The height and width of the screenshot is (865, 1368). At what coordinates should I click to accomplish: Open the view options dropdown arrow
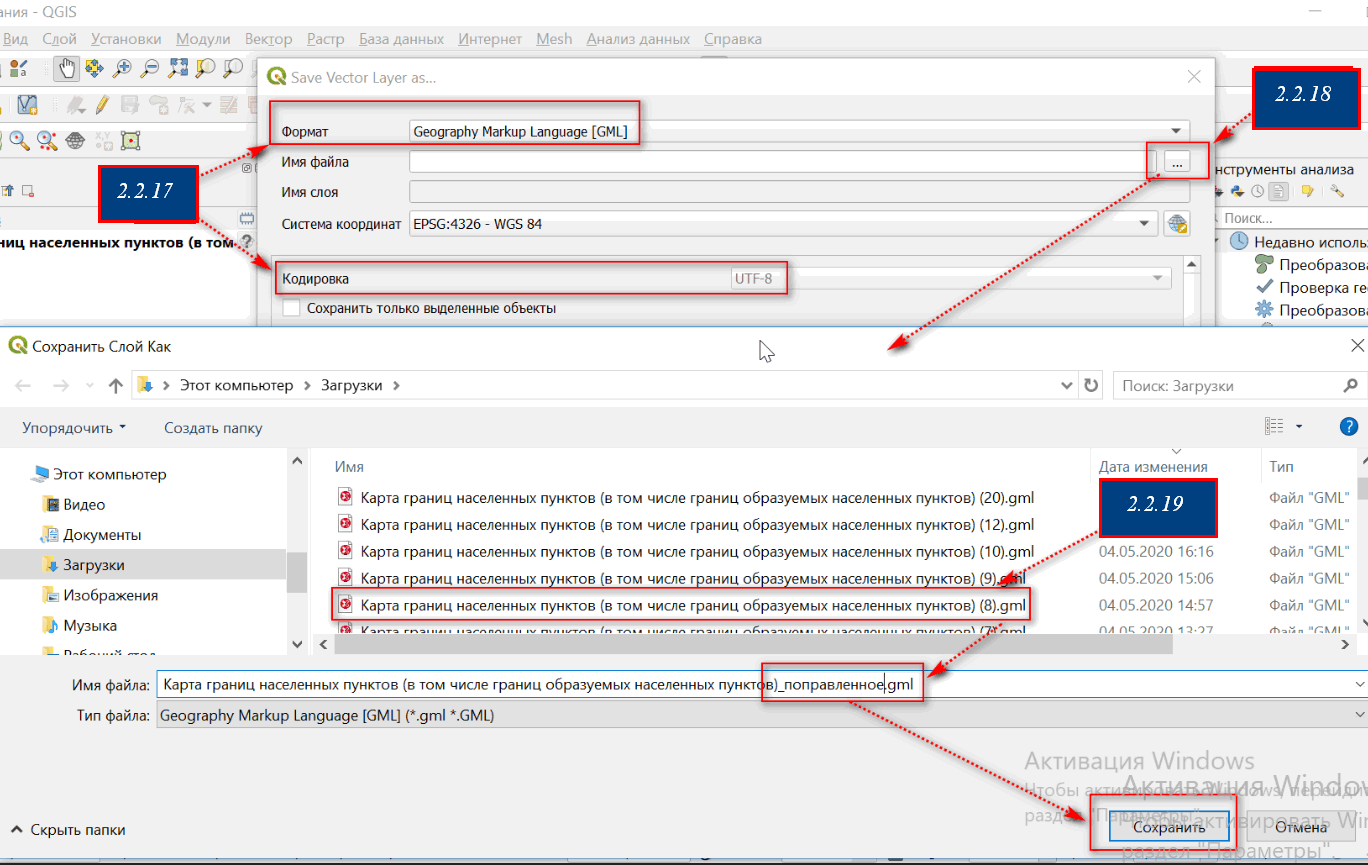(x=1299, y=426)
